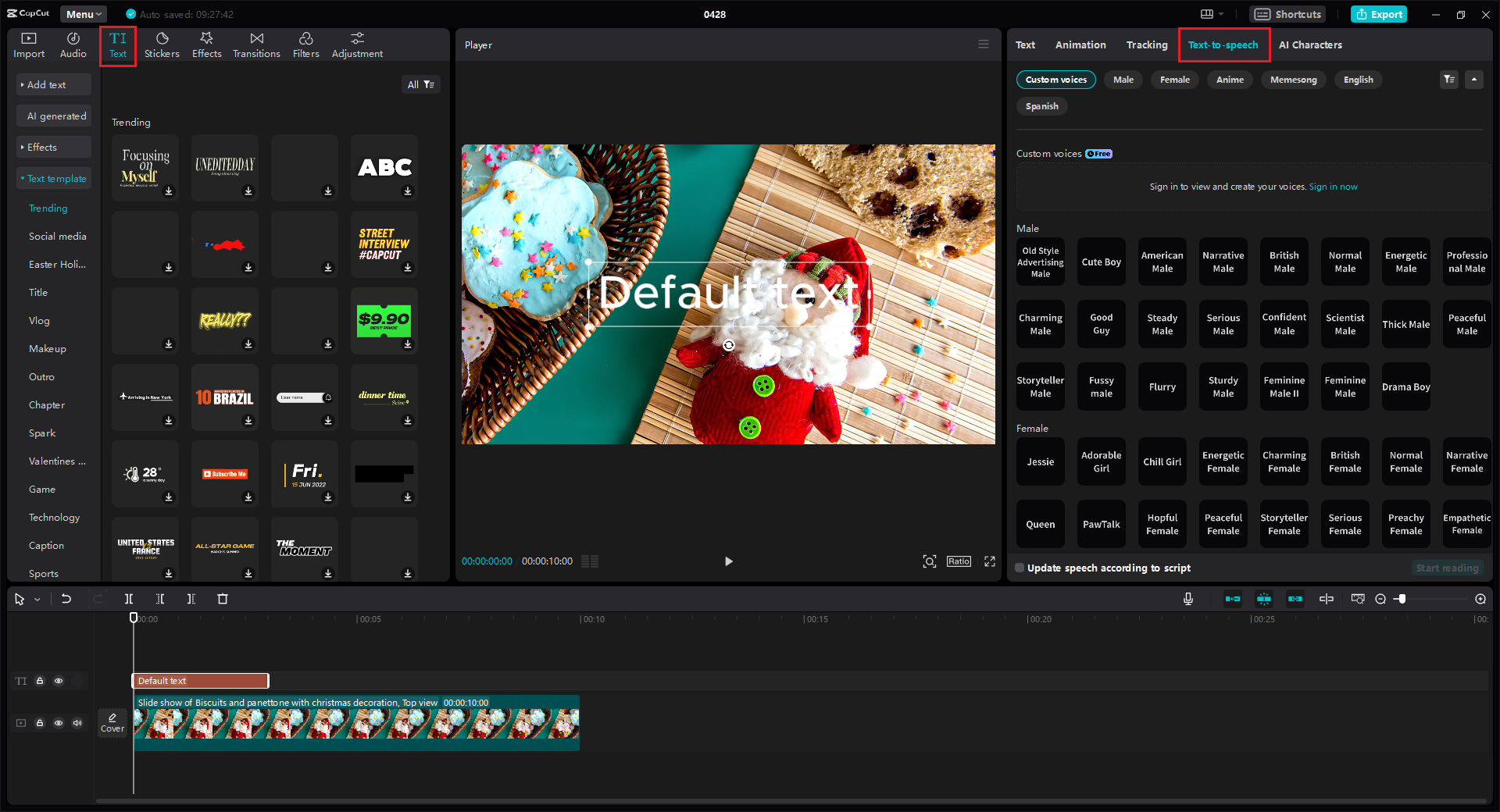Toggle the main track magnet

(1233, 599)
